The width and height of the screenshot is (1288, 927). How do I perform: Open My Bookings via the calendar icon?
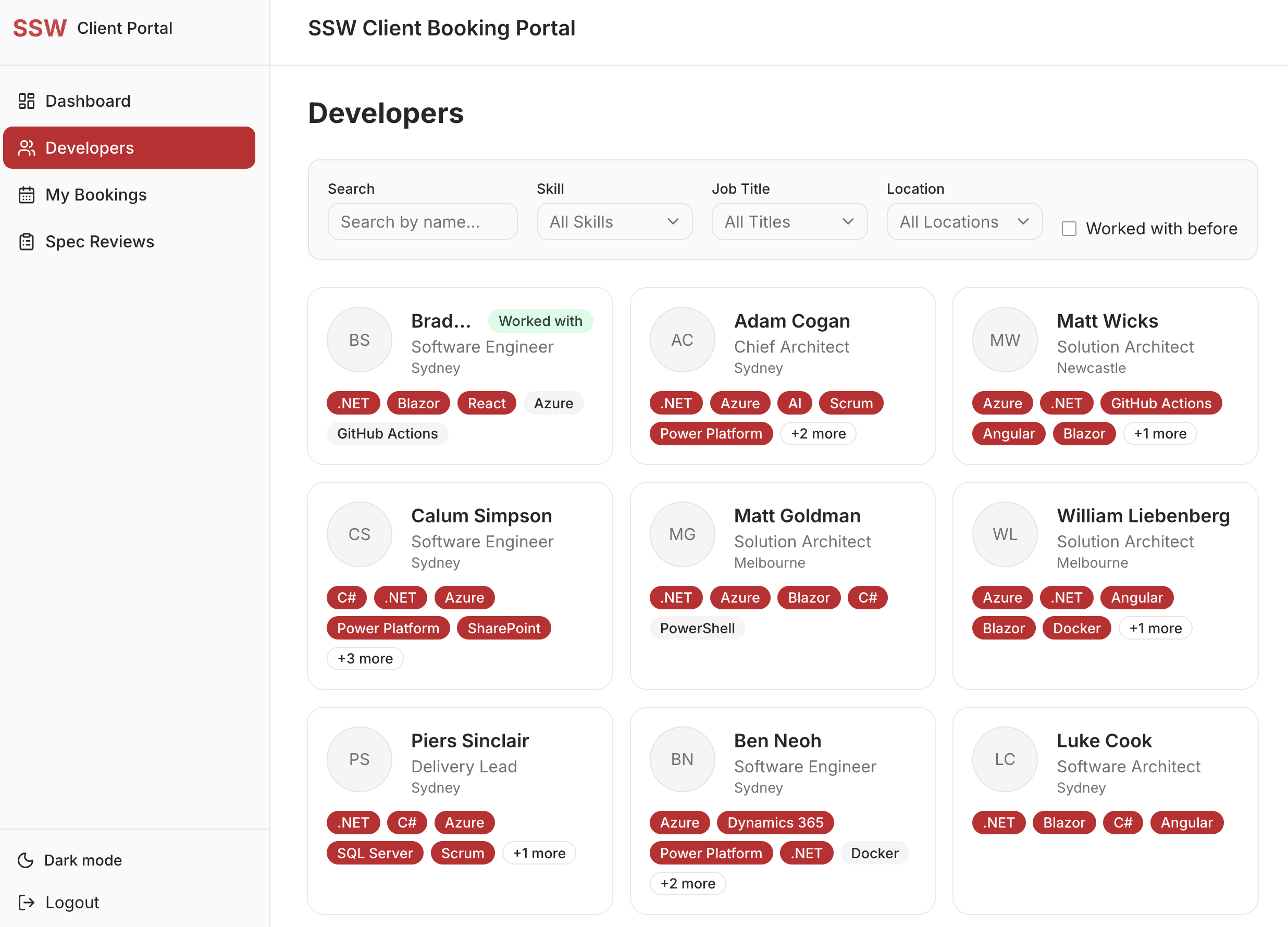[26, 194]
